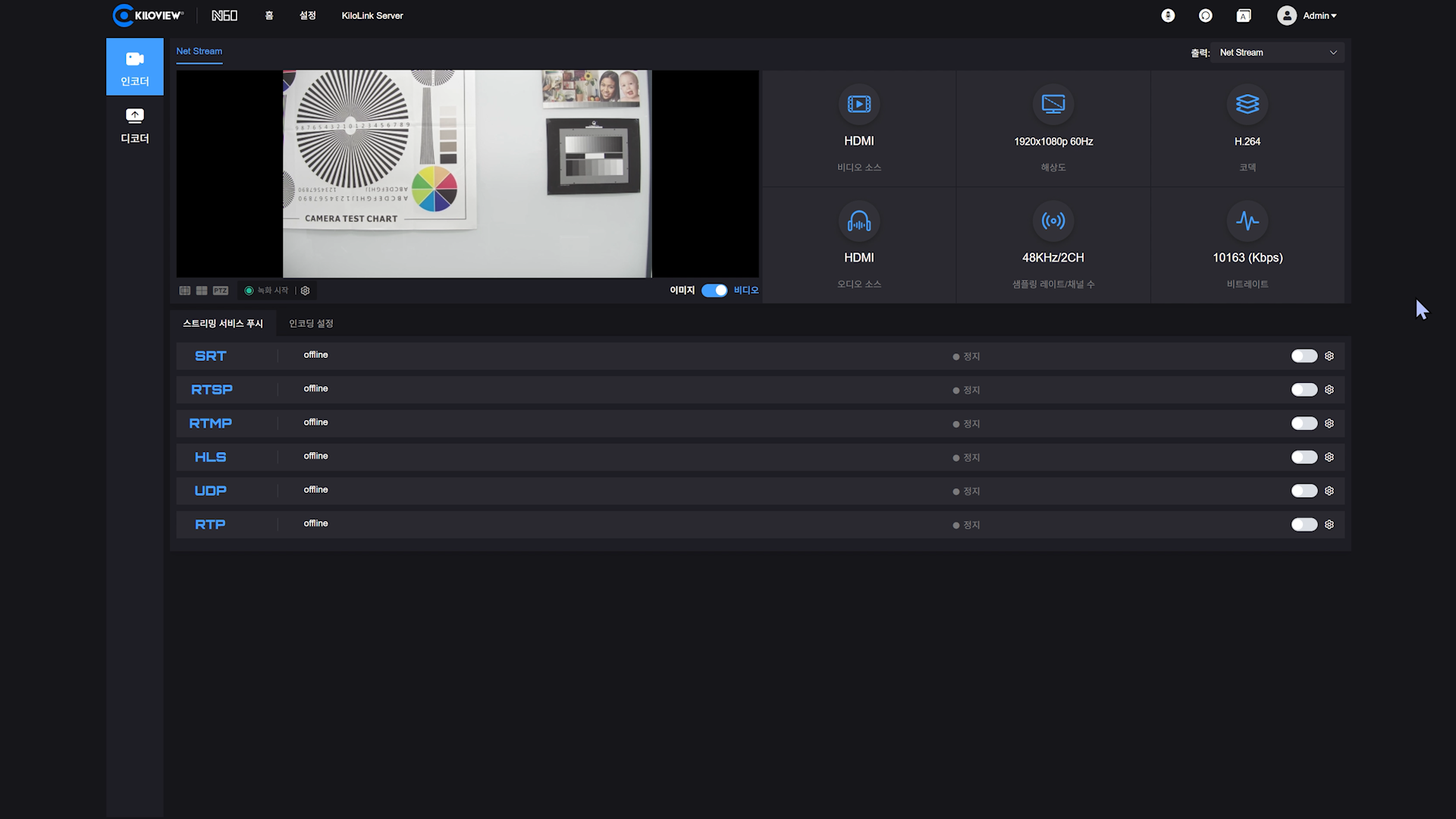Expand the 출력 Net Stream dropdown
The image size is (1456, 819).
pyautogui.click(x=1278, y=52)
